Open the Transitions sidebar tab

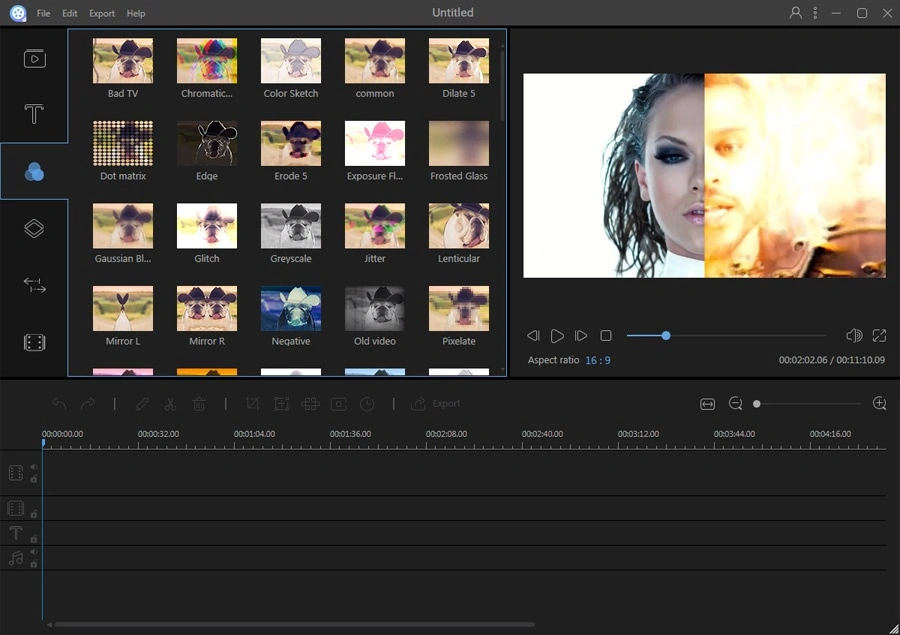[34, 286]
